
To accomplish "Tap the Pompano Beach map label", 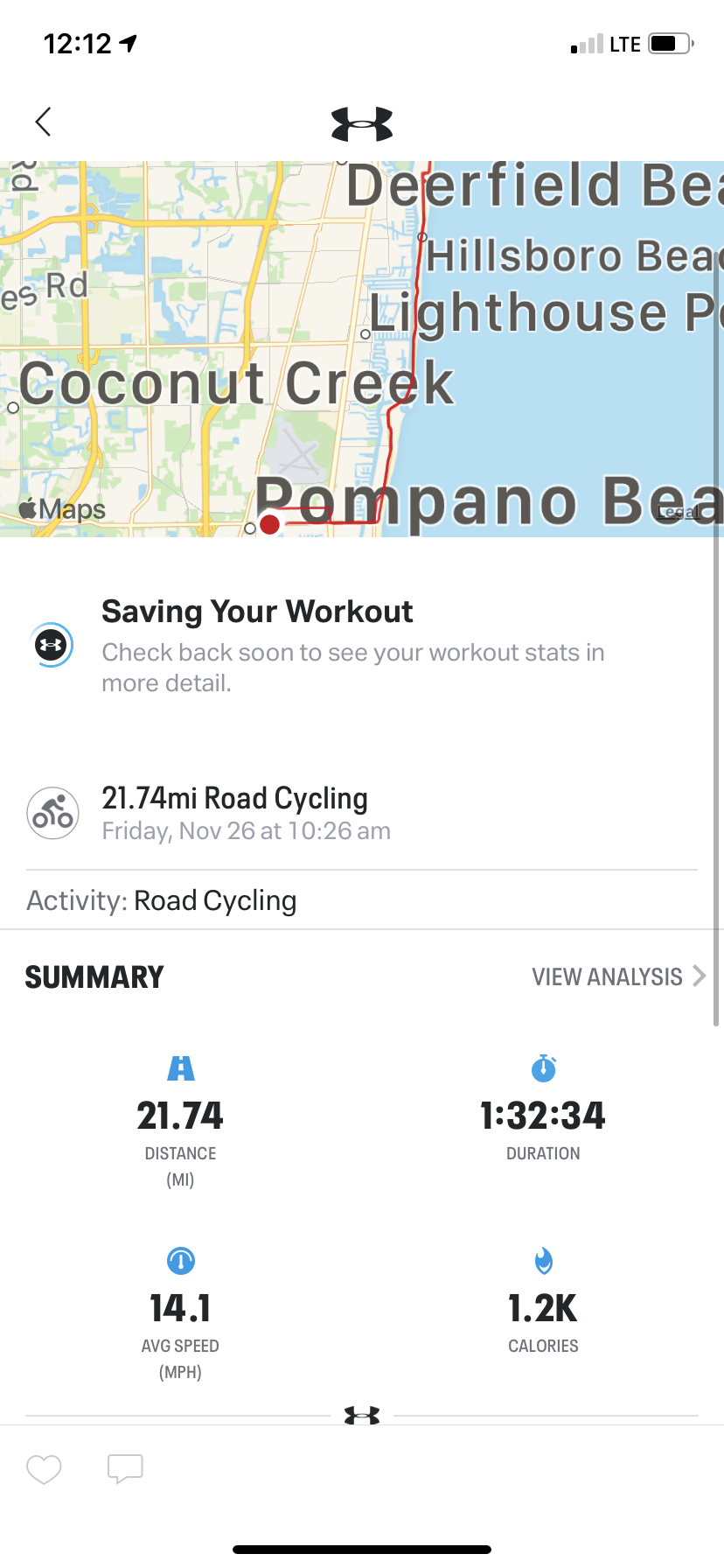I will click(489, 502).
